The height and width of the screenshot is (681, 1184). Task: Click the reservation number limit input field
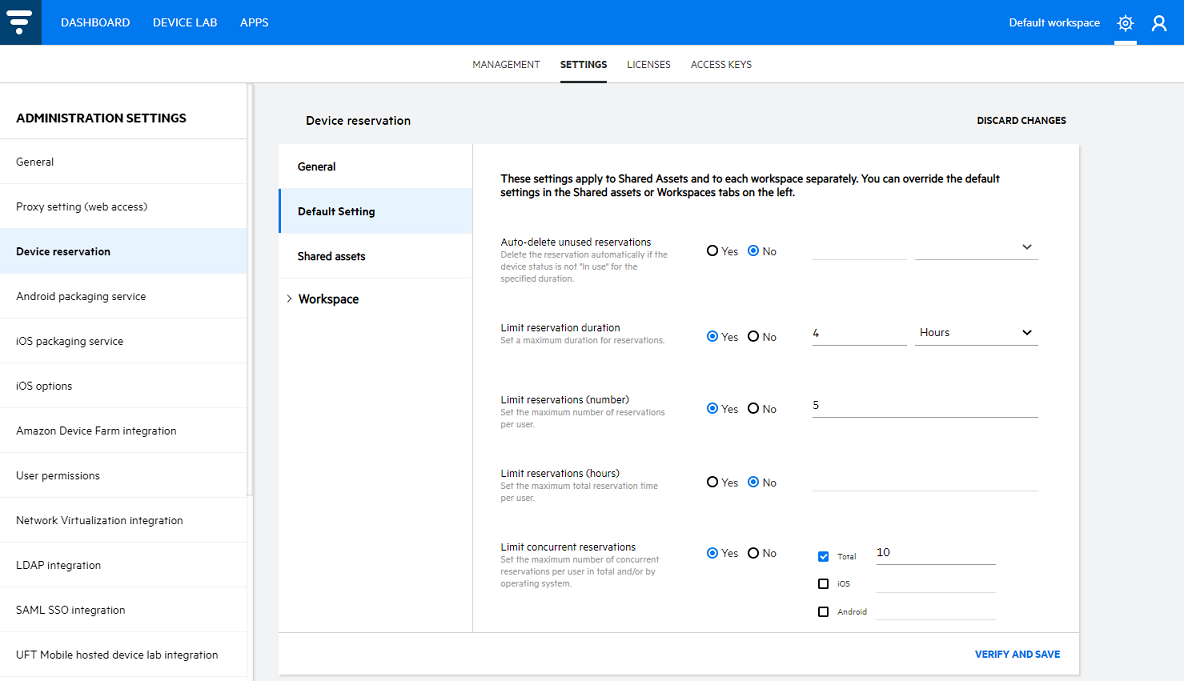coord(924,406)
